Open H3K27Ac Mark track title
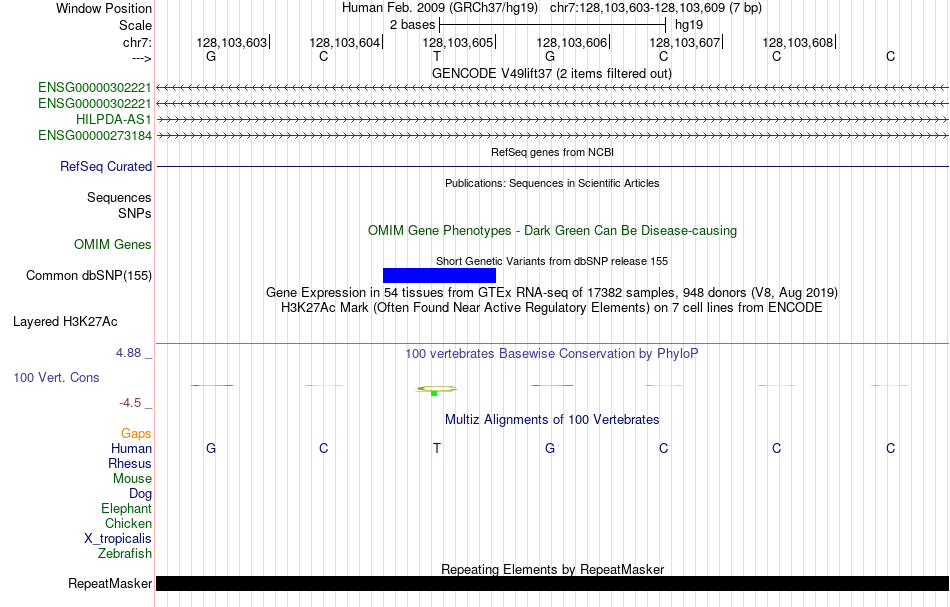 (552, 307)
